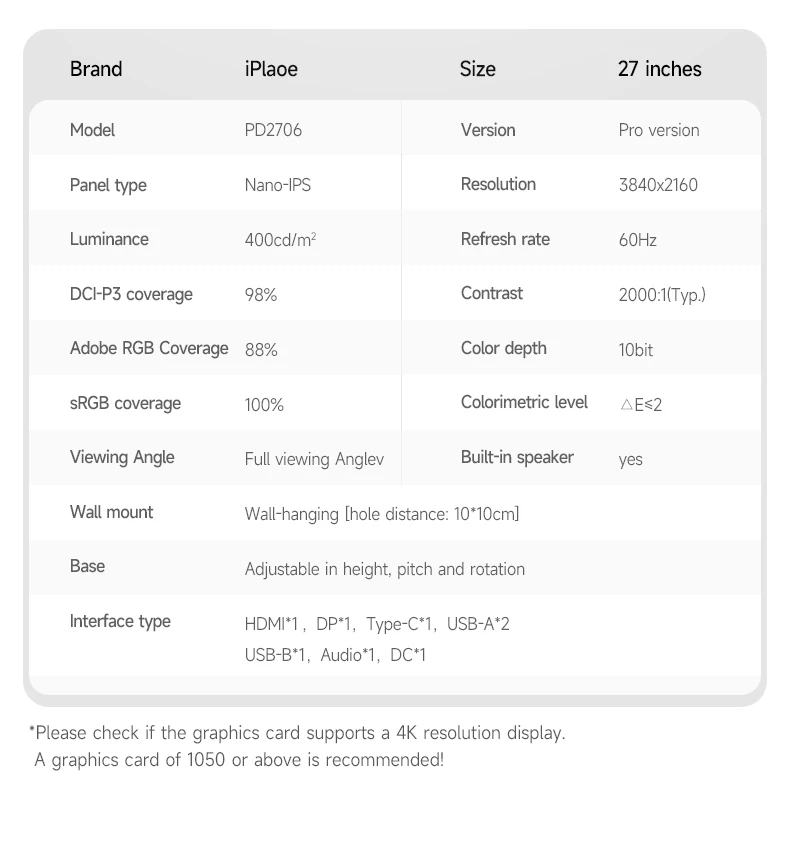Viewport: 790px width, 861px height.
Task: Select the 2000:1(Typ.) contrast value
Action: tap(661, 295)
